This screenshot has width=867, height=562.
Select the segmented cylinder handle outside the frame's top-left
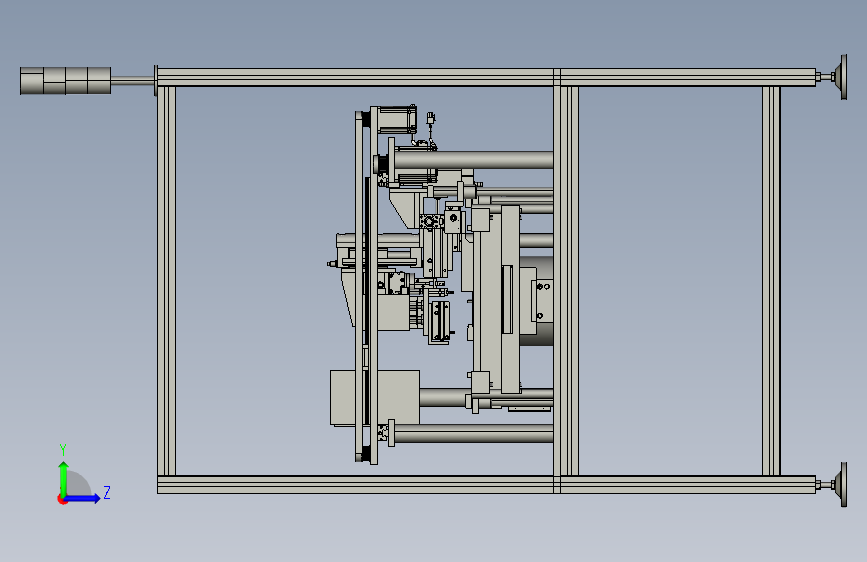coord(65,81)
